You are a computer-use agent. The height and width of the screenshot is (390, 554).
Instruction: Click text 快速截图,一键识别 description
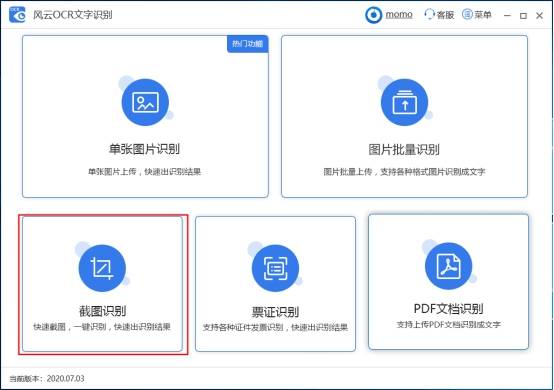coord(102,327)
